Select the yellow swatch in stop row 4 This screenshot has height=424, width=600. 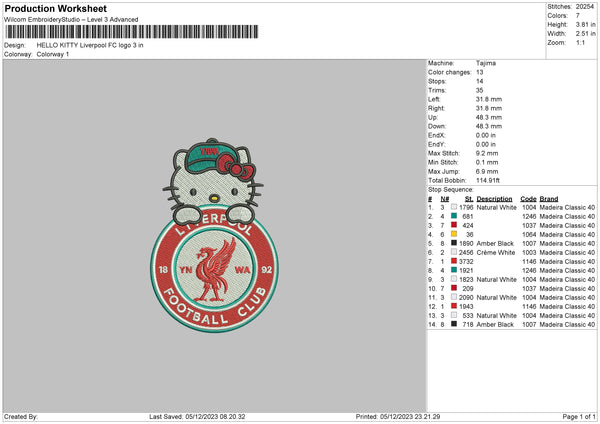454,234
